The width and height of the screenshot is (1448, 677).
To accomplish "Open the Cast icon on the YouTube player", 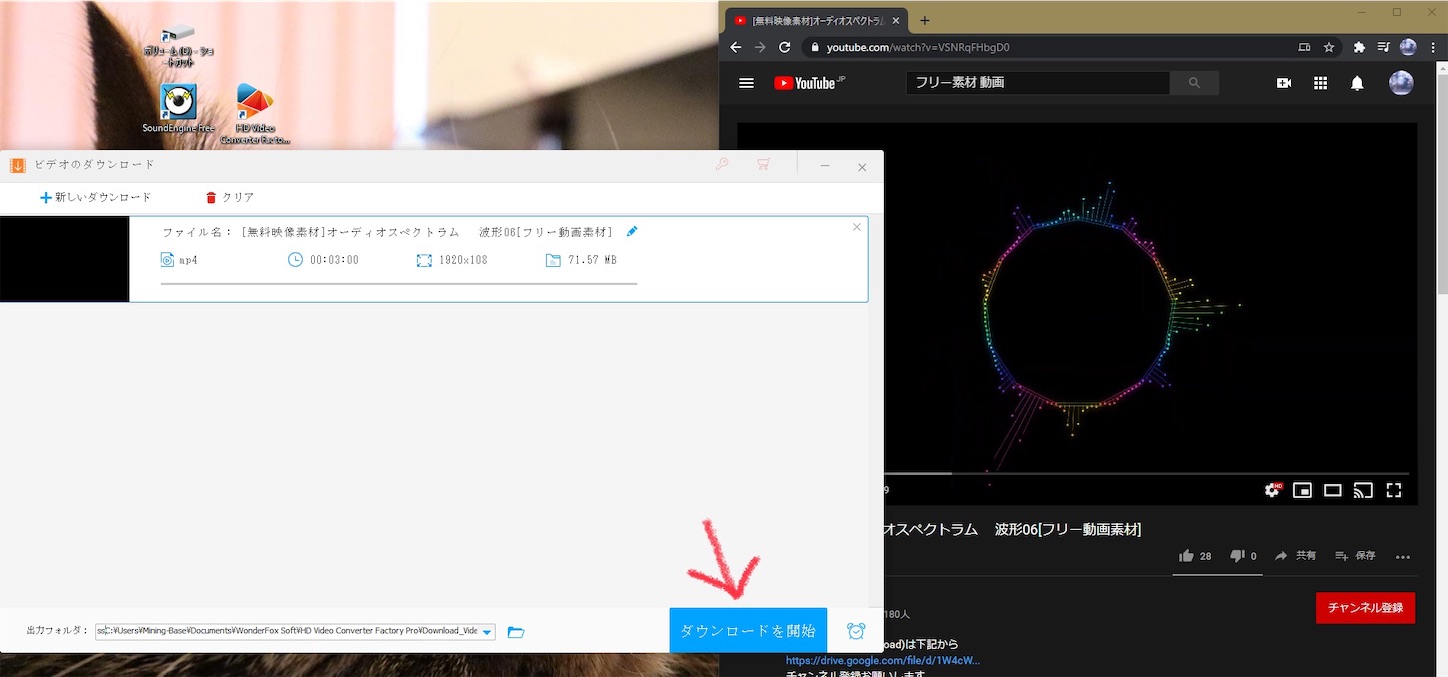I will (1363, 490).
